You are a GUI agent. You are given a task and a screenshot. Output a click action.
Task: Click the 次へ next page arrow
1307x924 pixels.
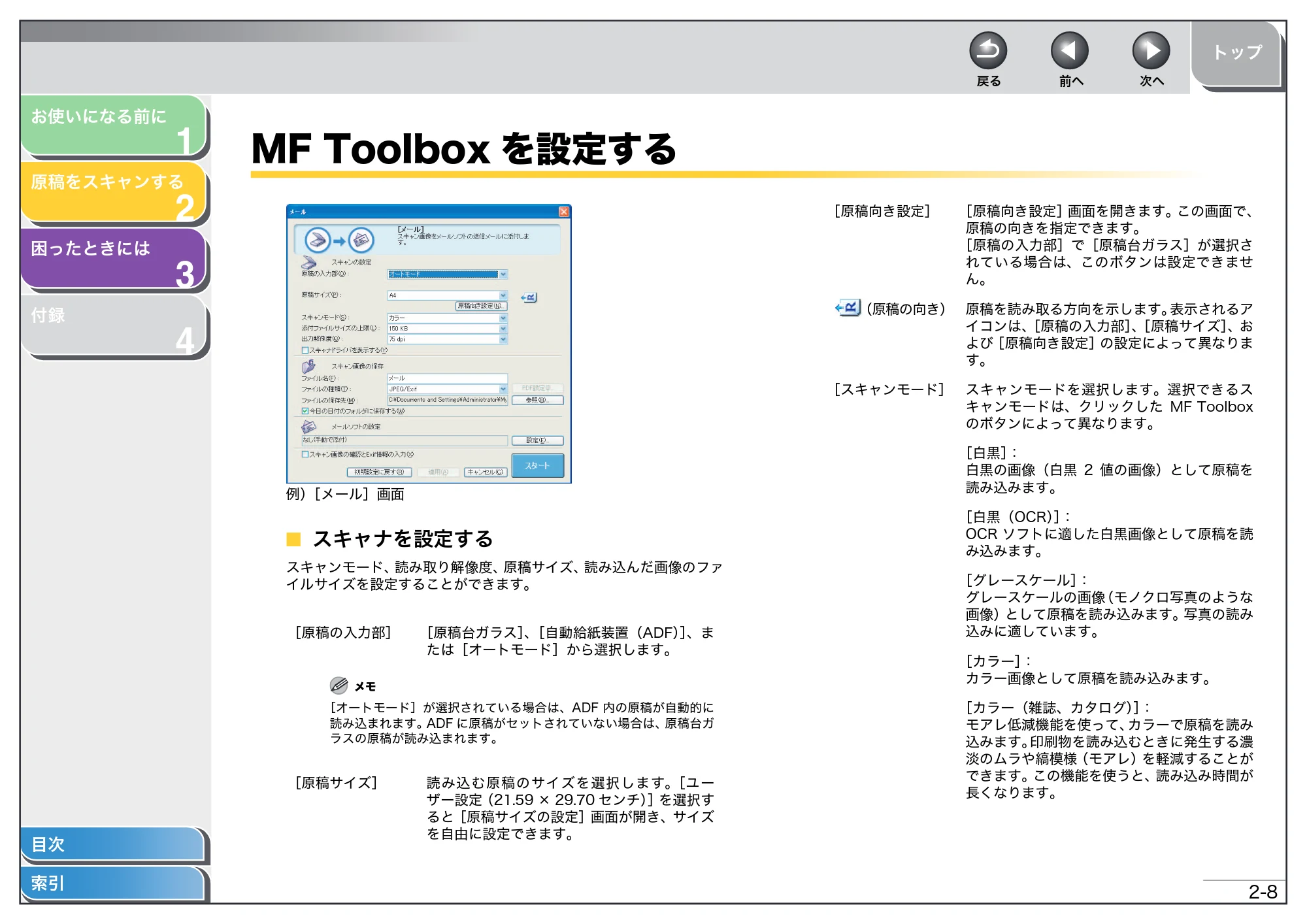pyautogui.click(x=1151, y=51)
